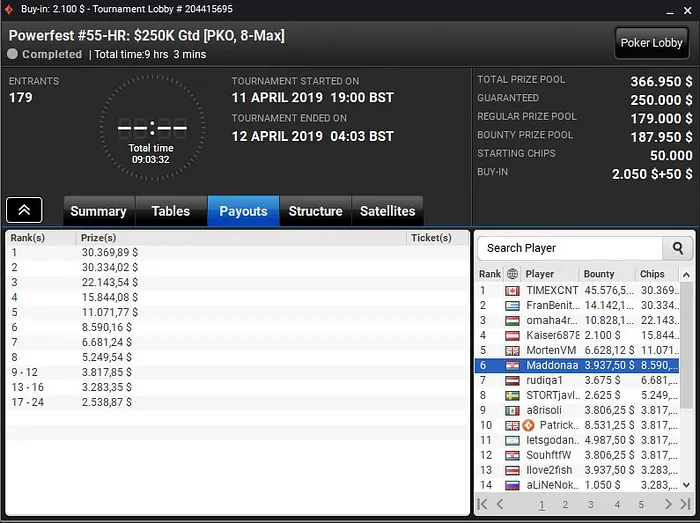The height and width of the screenshot is (523, 700).
Task: Select the 17 - 24 payout row
Action: click(x=238, y=402)
